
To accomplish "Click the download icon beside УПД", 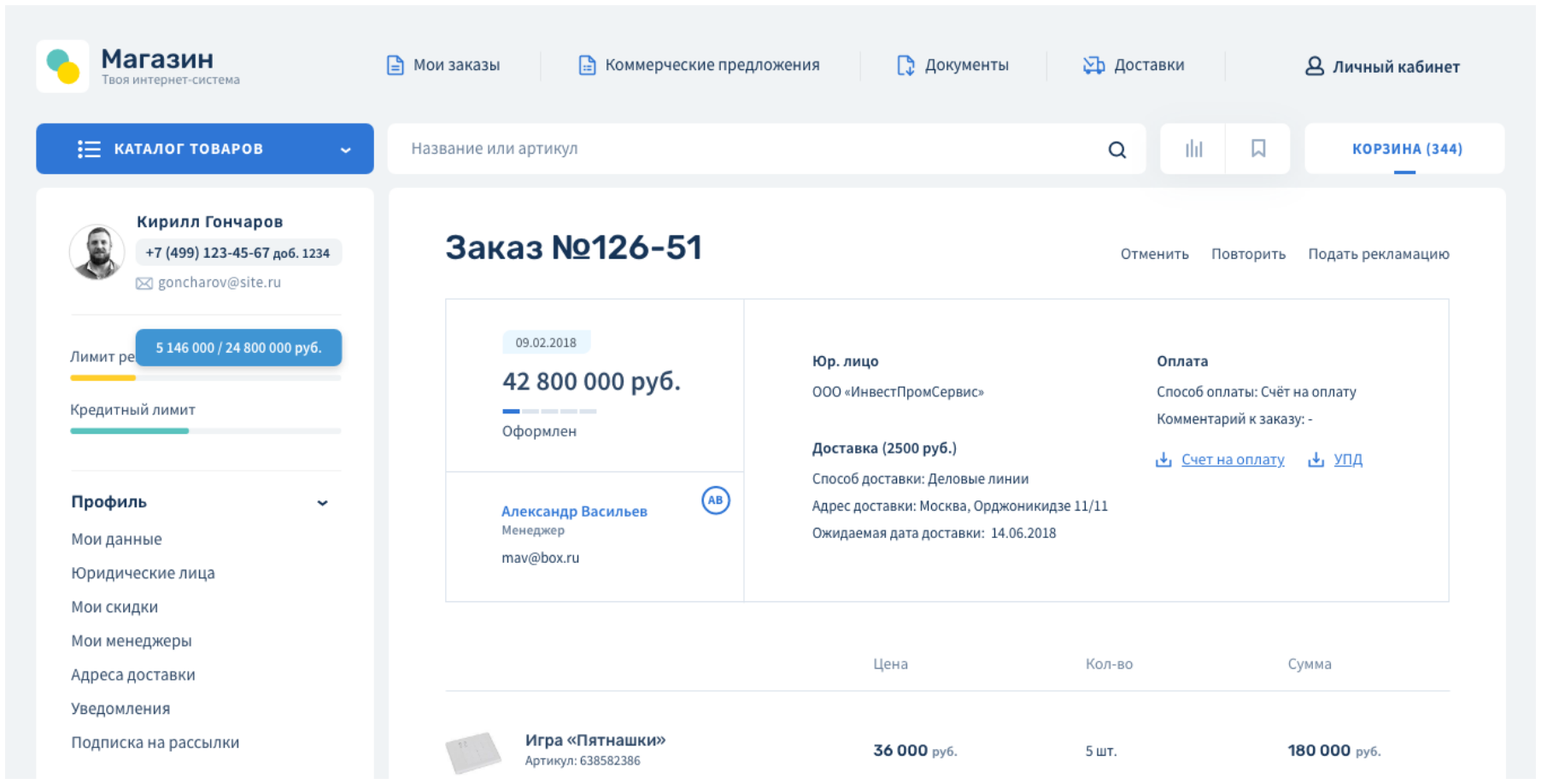I will (x=1315, y=460).
